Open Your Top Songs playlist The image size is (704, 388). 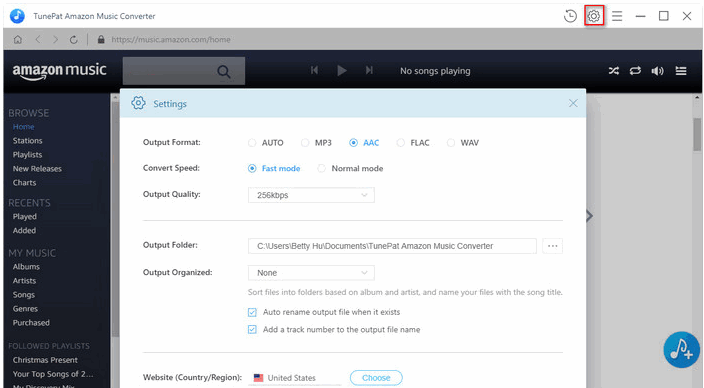tap(53, 374)
